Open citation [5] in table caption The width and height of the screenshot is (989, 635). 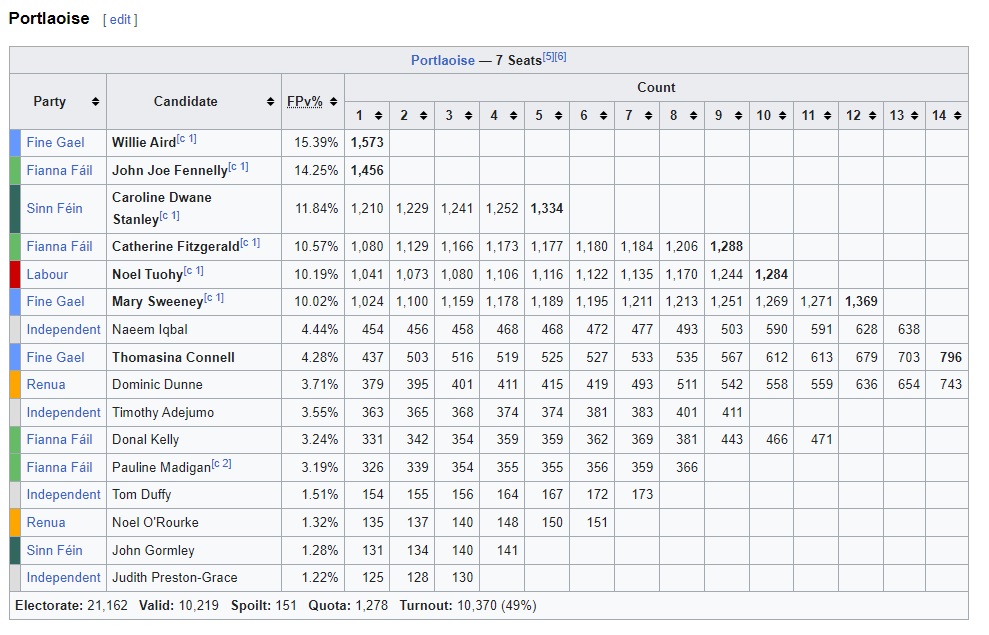(548, 56)
